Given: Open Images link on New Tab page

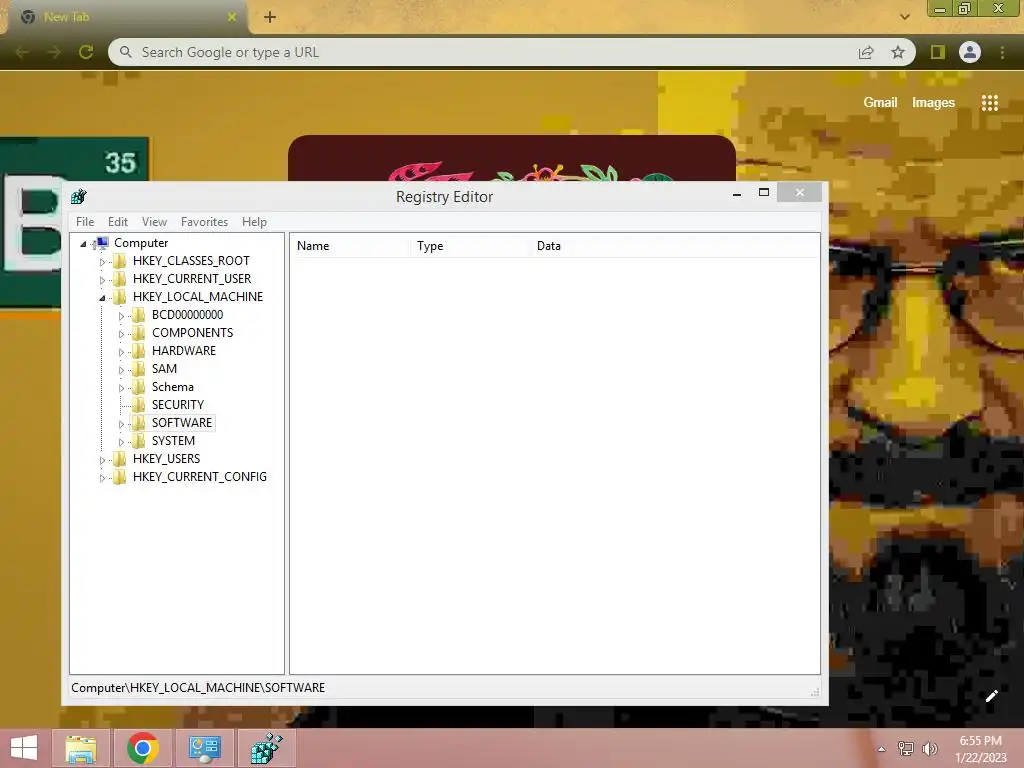Looking at the screenshot, I should 933,103.
